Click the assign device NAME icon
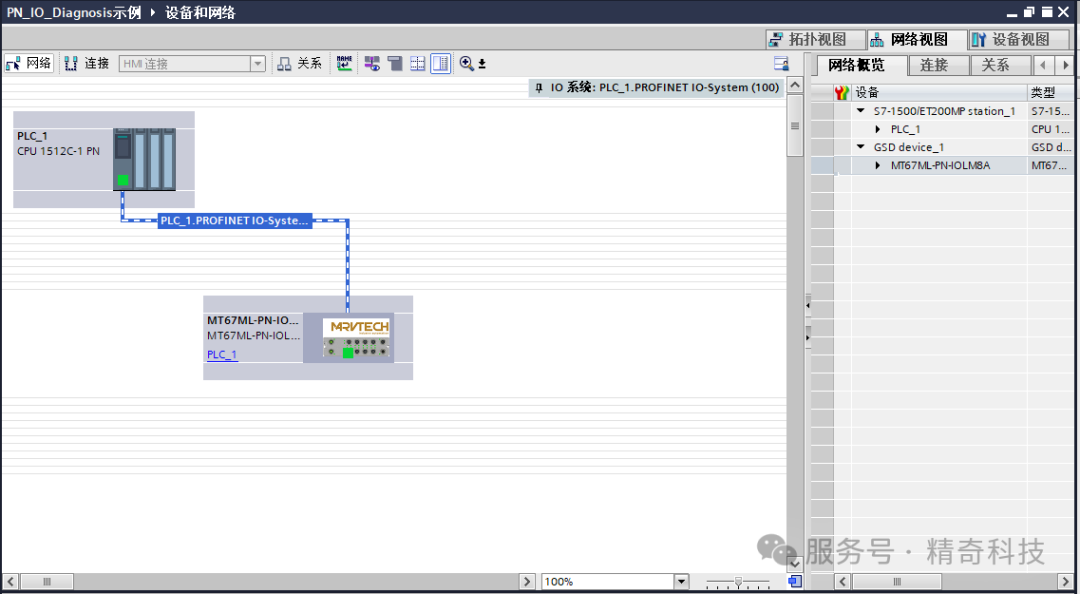Screen dimensions: 1080x594 tap(344, 63)
